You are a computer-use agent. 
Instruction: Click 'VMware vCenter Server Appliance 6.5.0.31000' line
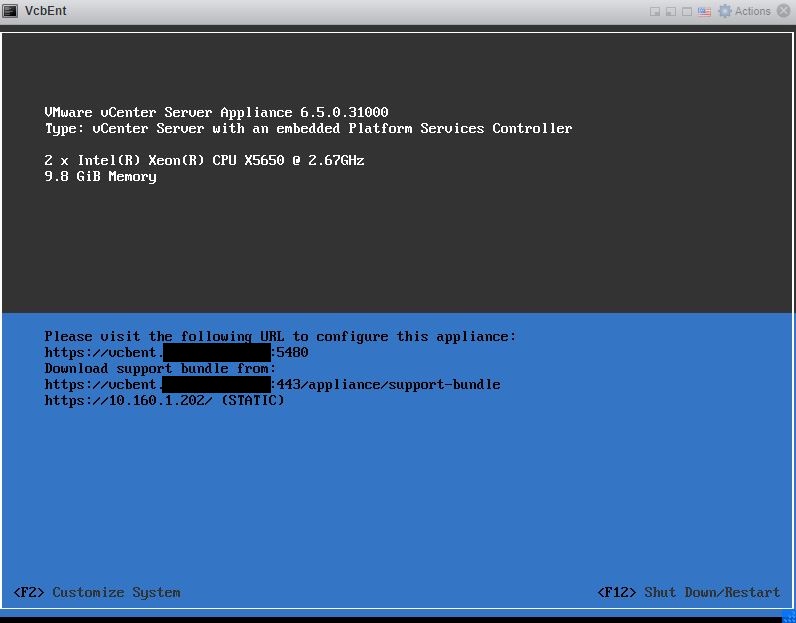coord(216,112)
